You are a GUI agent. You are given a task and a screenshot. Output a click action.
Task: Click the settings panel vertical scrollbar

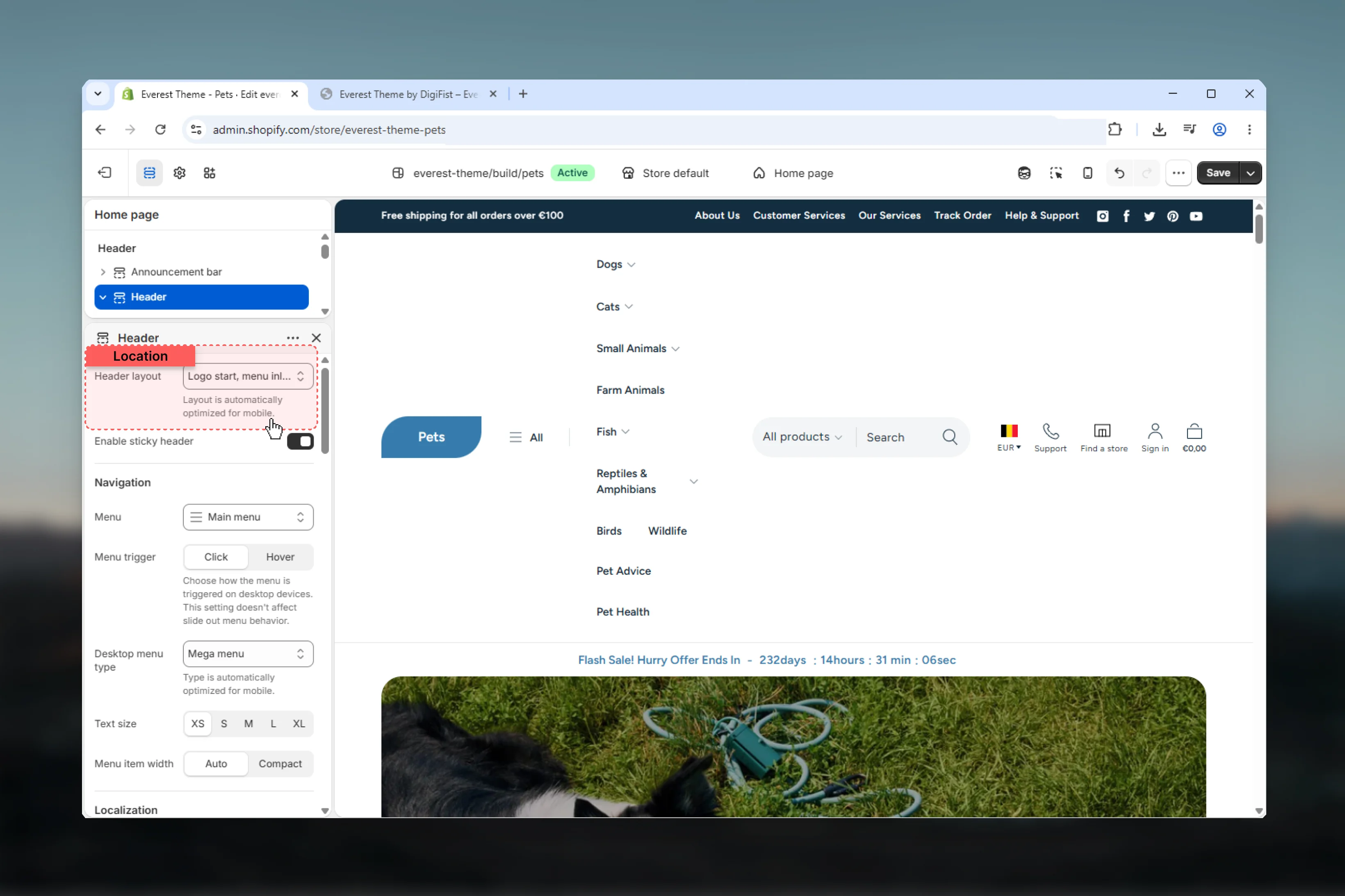pyautogui.click(x=325, y=411)
